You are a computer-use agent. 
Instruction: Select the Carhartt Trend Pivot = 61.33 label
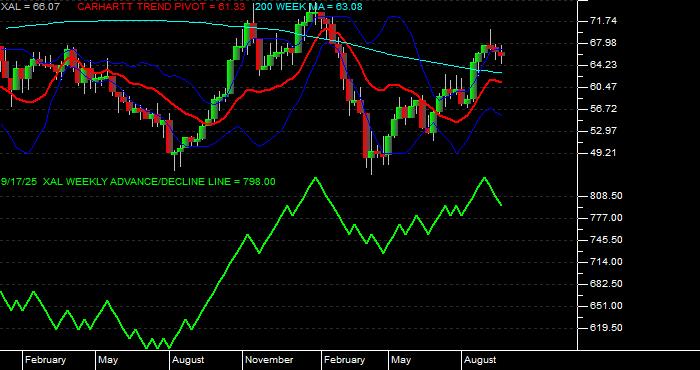click(x=161, y=7)
